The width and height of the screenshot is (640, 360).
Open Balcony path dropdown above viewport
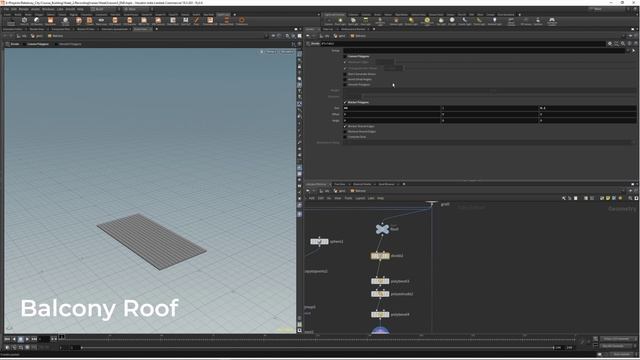[x=56, y=36]
